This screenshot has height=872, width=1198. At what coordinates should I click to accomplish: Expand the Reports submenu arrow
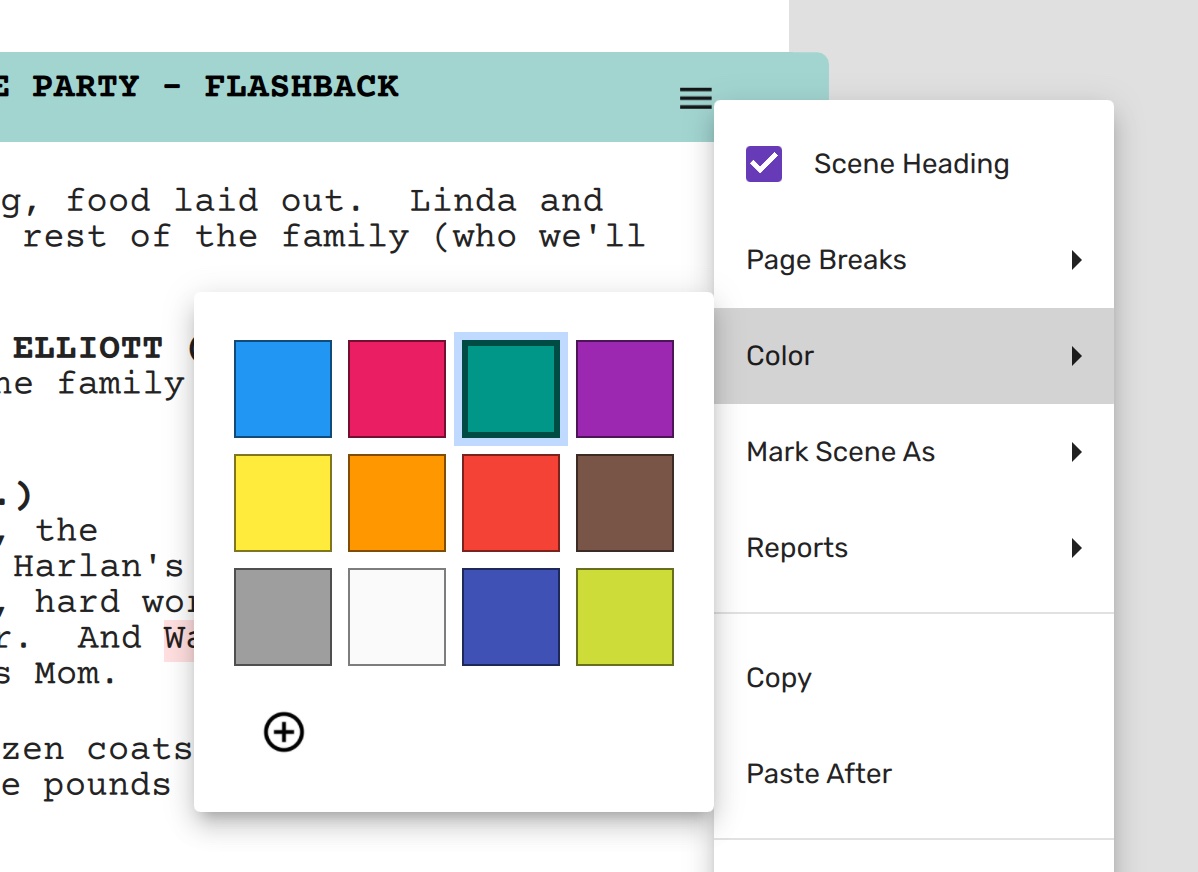1076,548
